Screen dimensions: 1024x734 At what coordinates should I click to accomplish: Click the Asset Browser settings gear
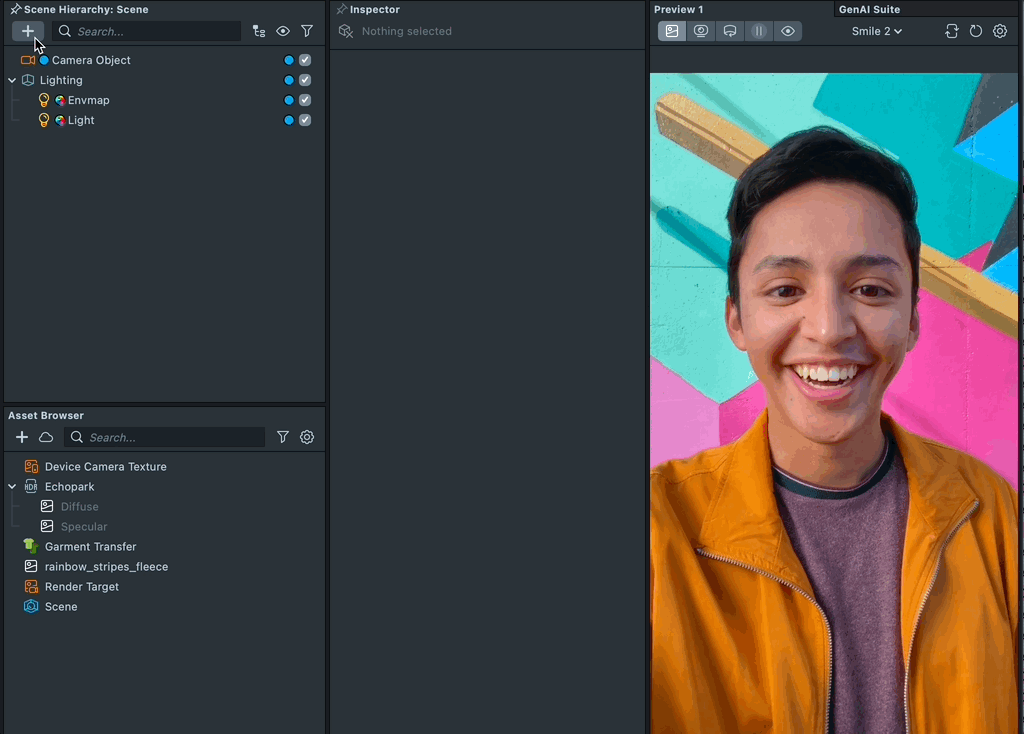coord(307,437)
